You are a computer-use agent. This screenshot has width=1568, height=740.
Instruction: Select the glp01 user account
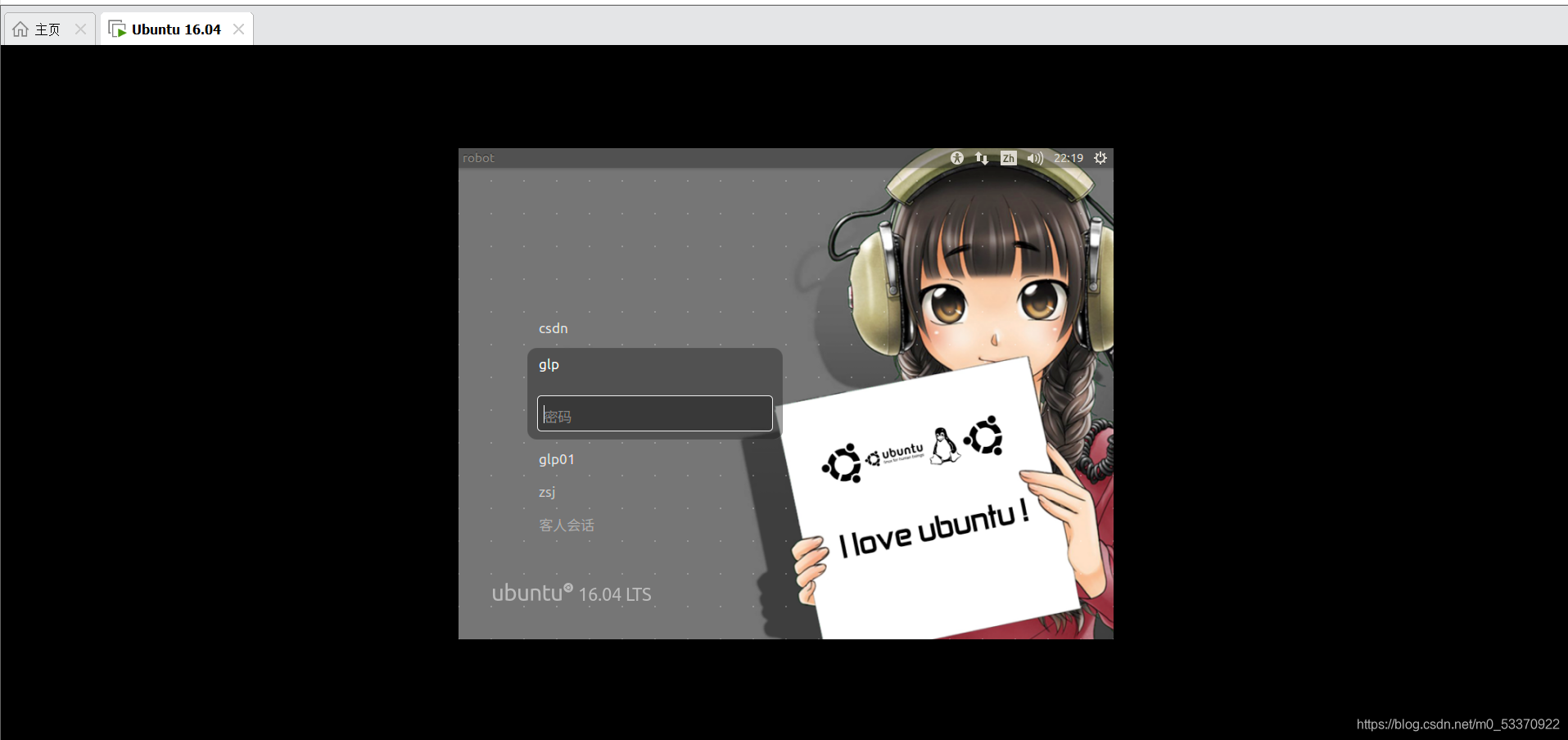pos(557,459)
